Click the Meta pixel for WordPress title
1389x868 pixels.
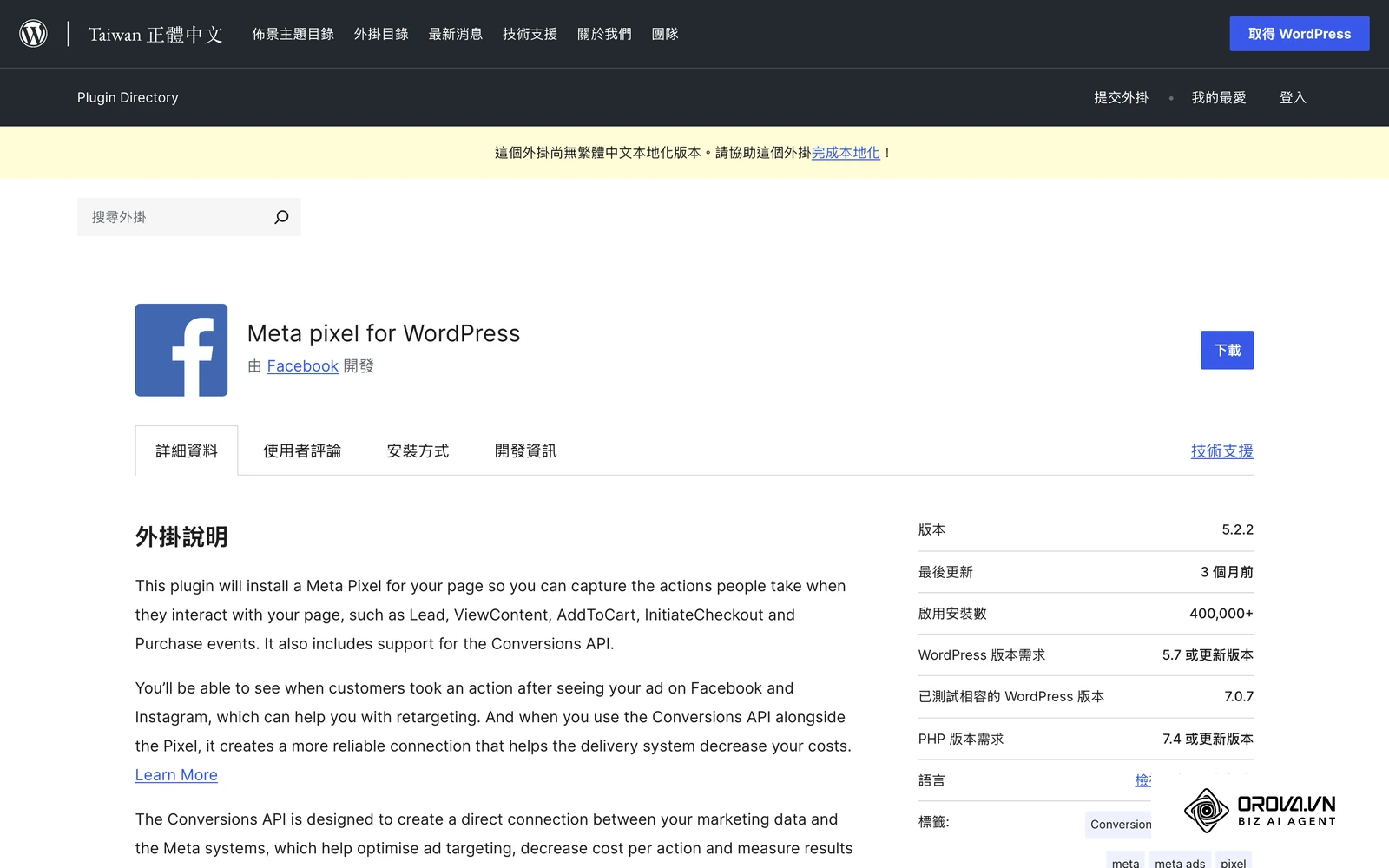point(384,333)
